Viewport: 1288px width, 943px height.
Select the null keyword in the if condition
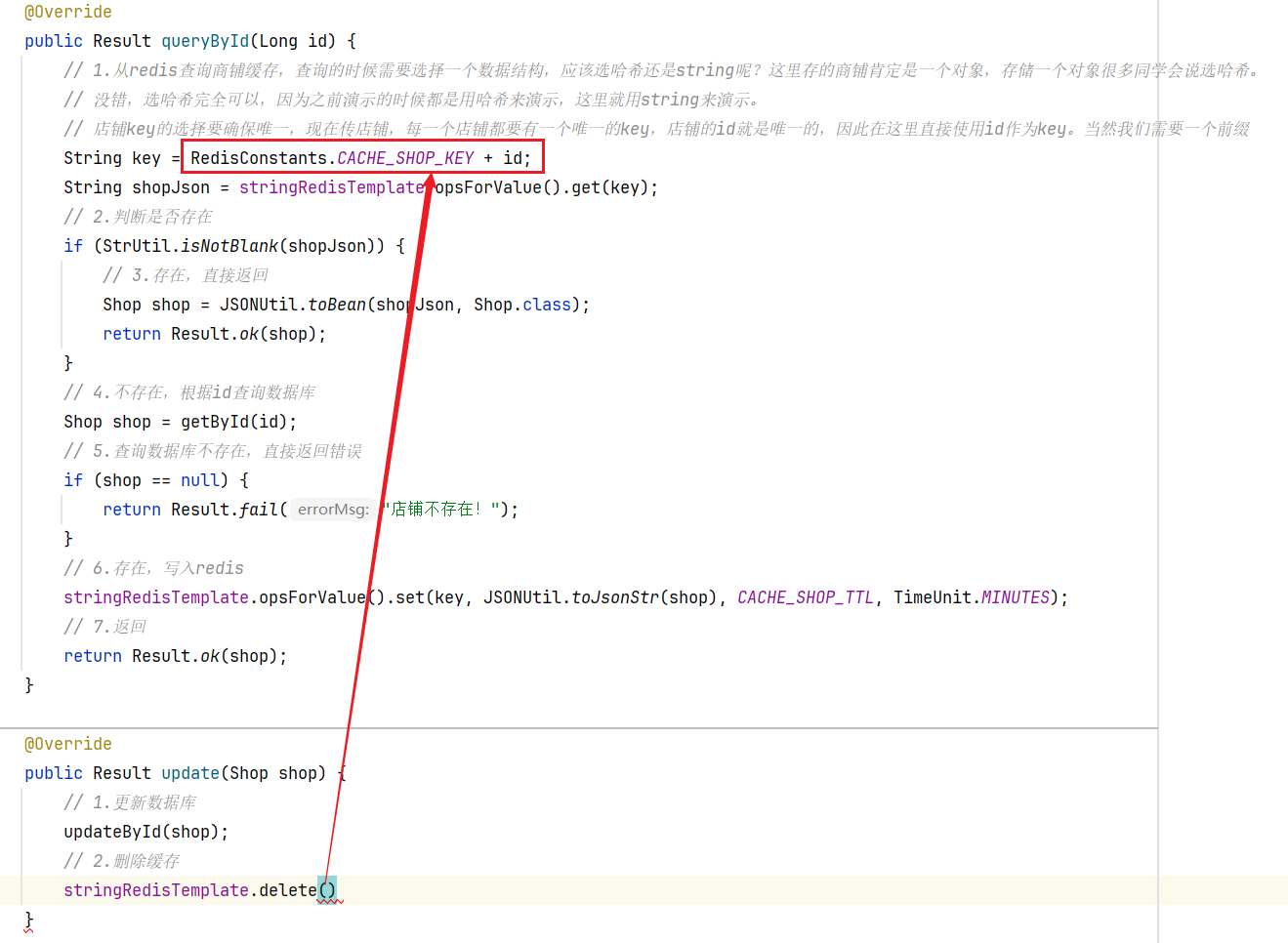point(200,480)
